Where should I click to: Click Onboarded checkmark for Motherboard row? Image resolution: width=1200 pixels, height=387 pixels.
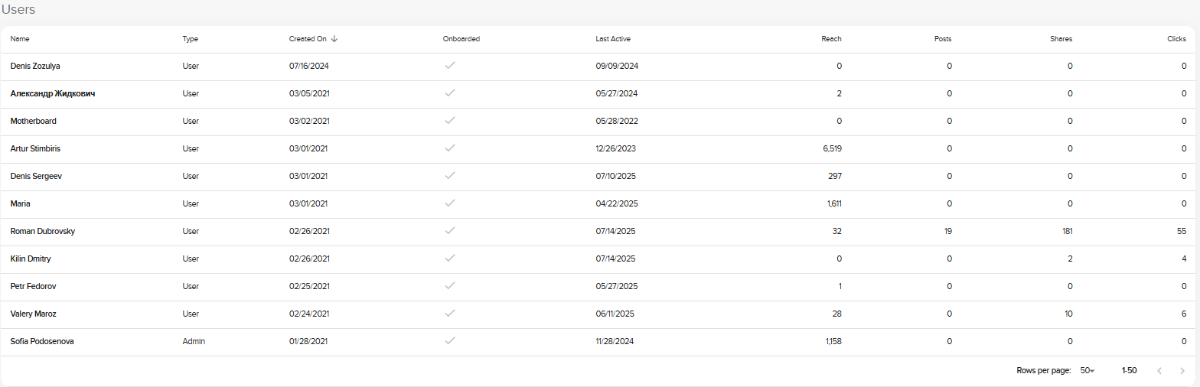coord(450,121)
